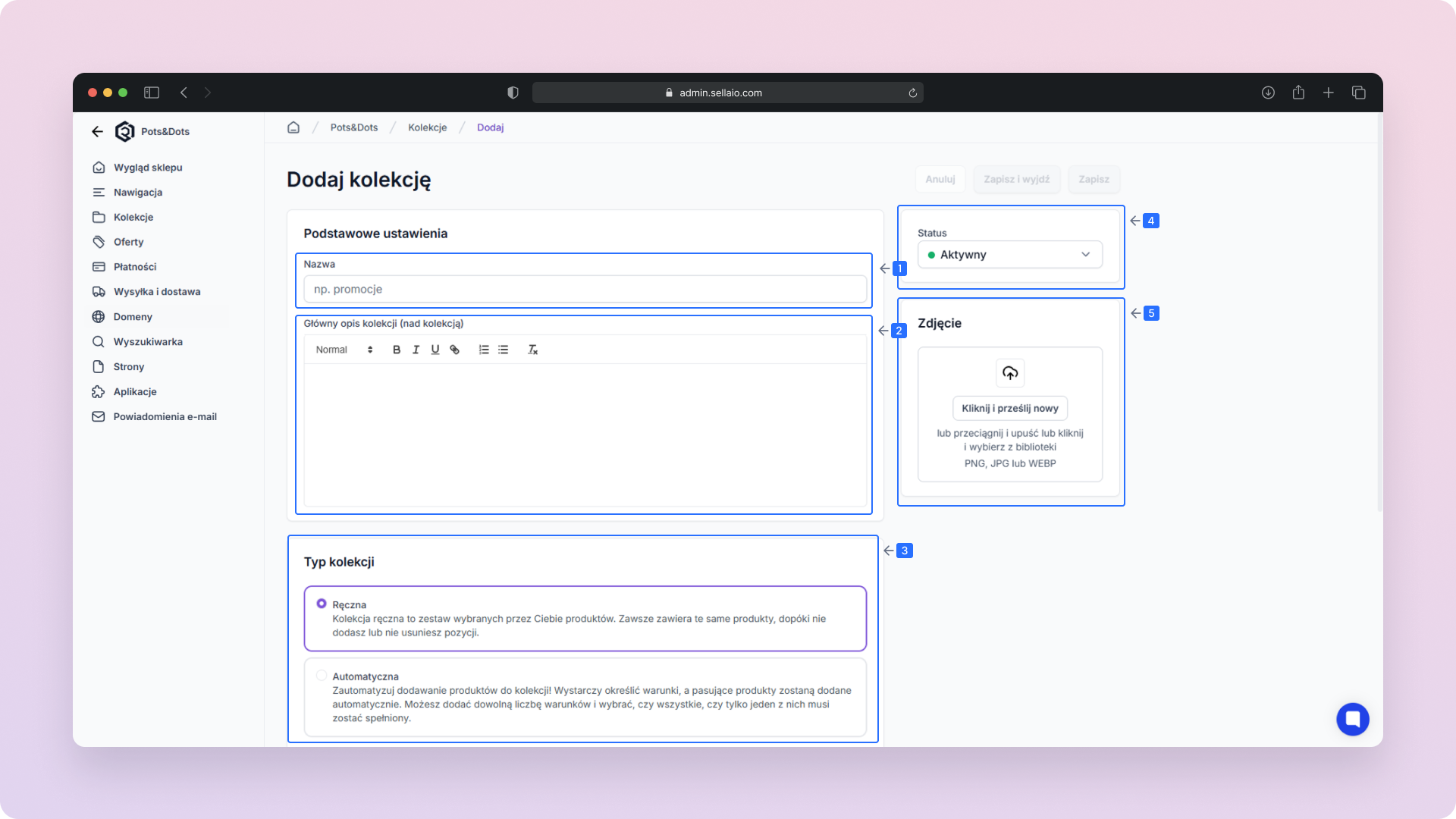Click the Zapisz i wyjdź button

point(1016,180)
